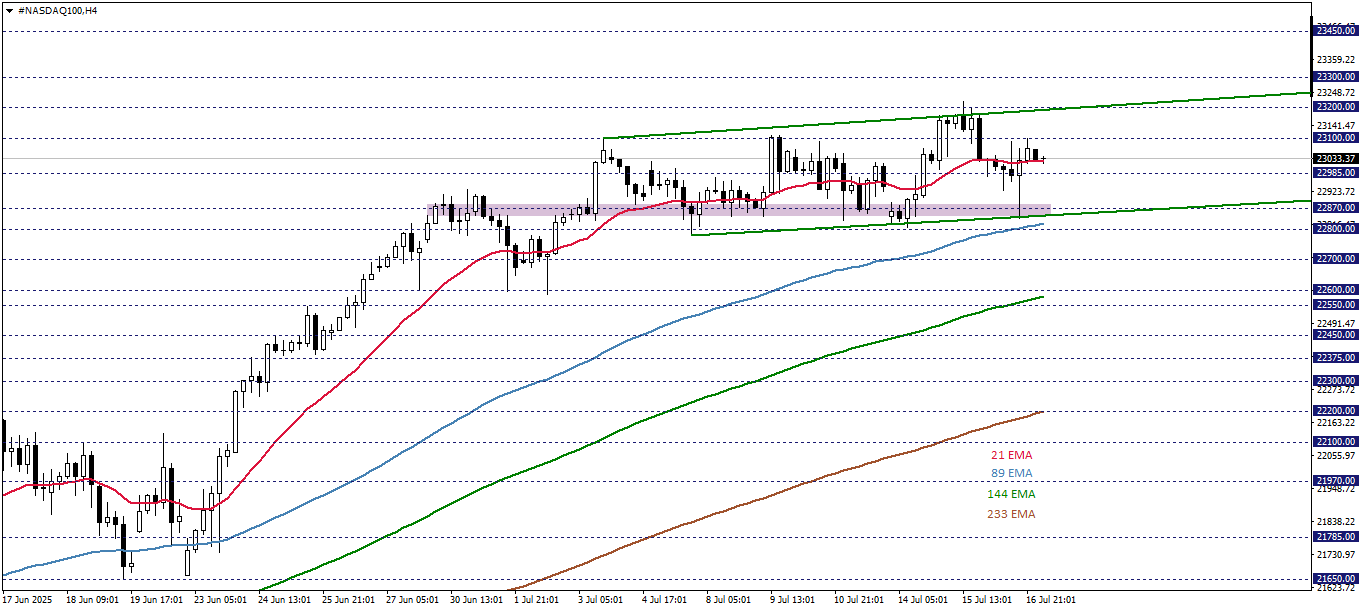Viewport: 1362px width, 611px height.
Task: Click the 22870.00 price level label
Action: pos(1336,207)
